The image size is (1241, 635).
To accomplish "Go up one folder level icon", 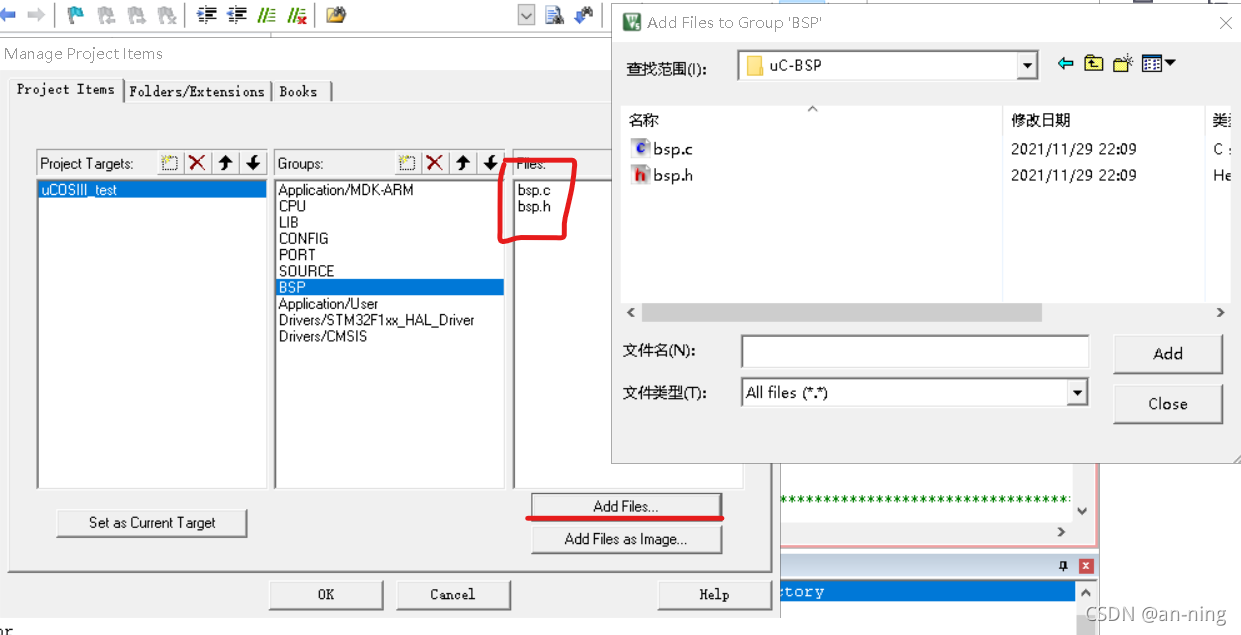I will pos(1094,64).
